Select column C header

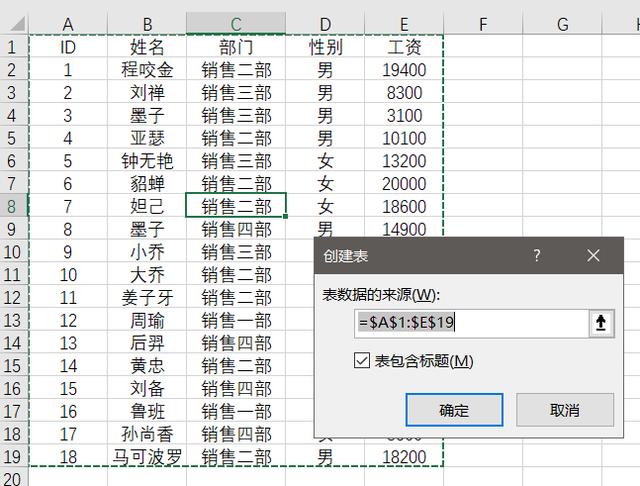(x=236, y=24)
